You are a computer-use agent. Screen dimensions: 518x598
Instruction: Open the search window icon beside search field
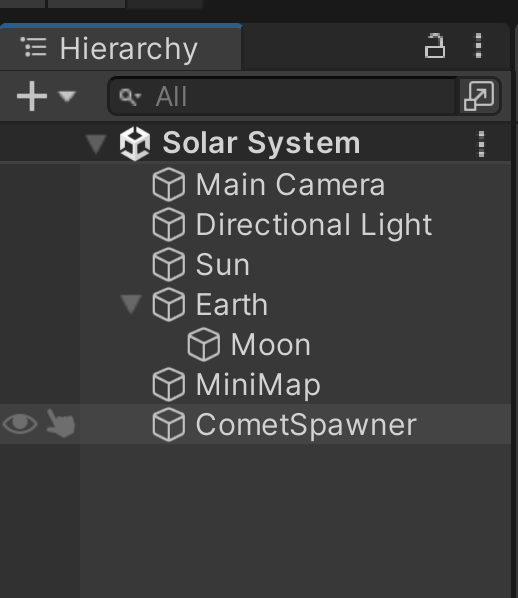[x=479, y=96]
